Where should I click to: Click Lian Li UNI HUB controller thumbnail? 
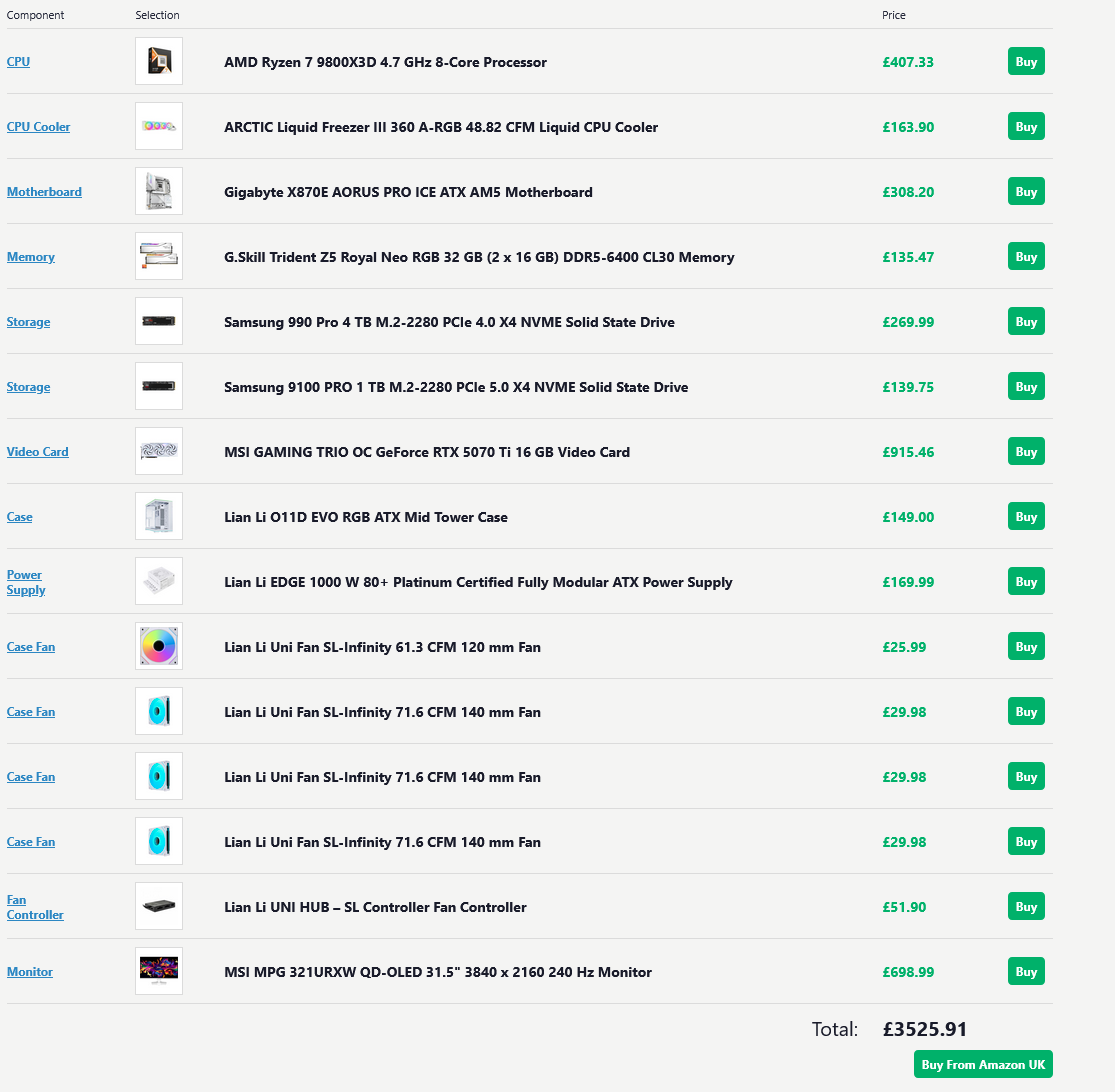[159, 906]
